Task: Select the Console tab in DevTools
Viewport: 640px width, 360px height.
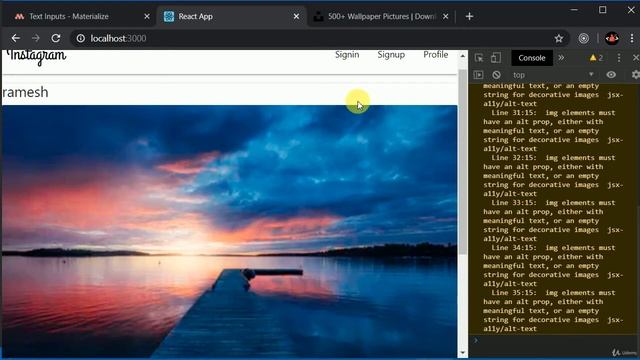Action: 532,58
